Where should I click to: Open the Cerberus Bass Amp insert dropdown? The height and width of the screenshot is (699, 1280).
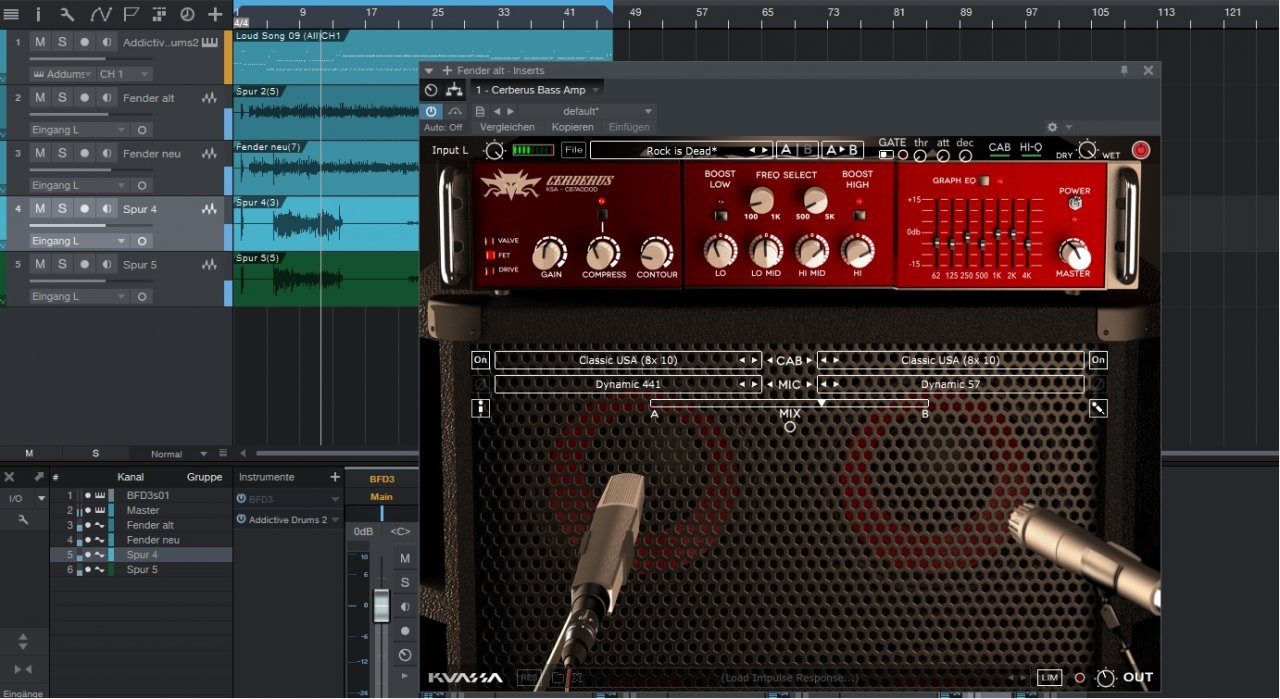coord(536,90)
